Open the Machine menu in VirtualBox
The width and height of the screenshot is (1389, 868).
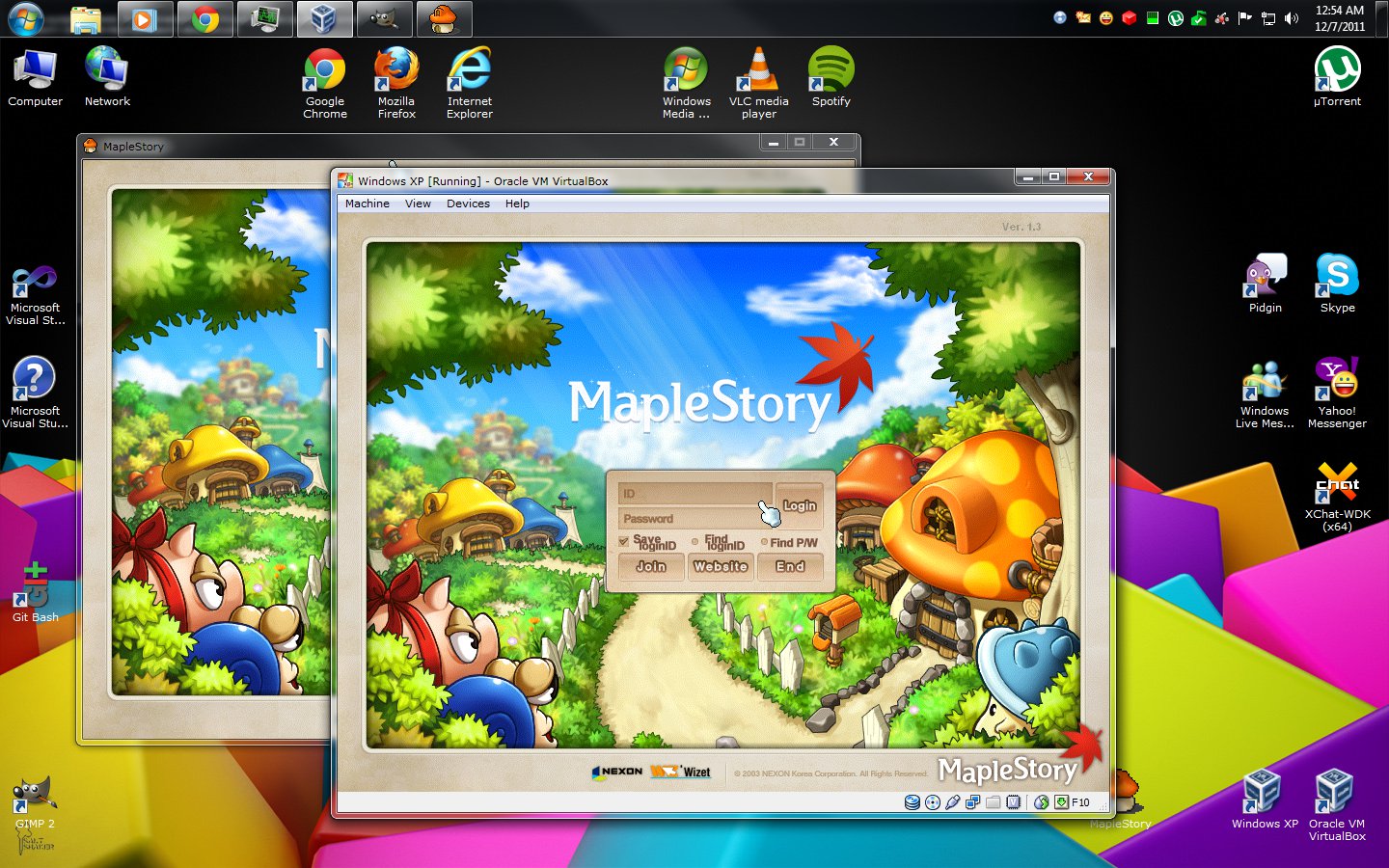[x=367, y=203]
